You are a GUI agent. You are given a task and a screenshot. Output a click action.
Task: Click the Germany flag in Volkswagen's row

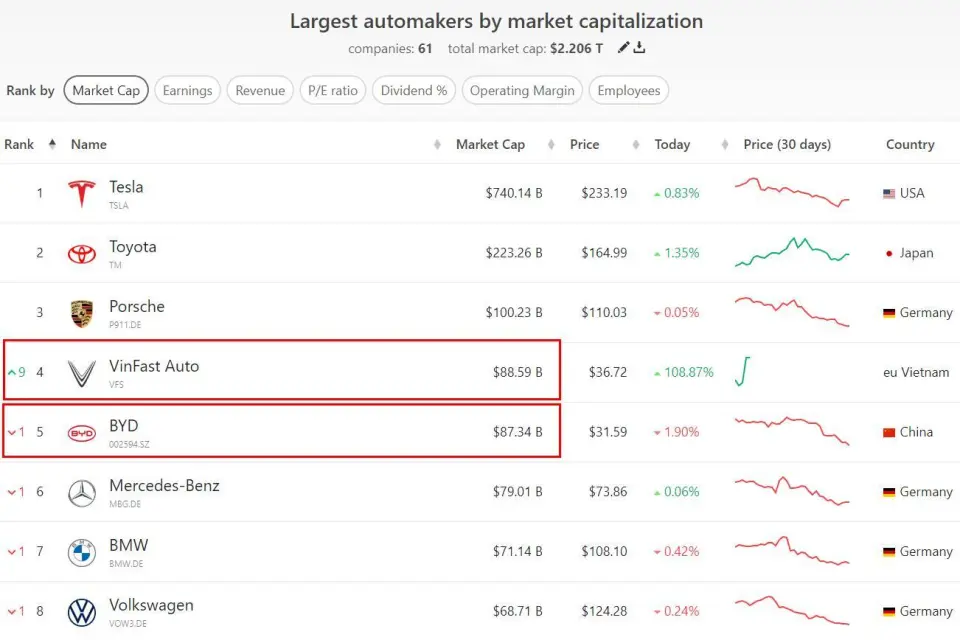[889, 611]
